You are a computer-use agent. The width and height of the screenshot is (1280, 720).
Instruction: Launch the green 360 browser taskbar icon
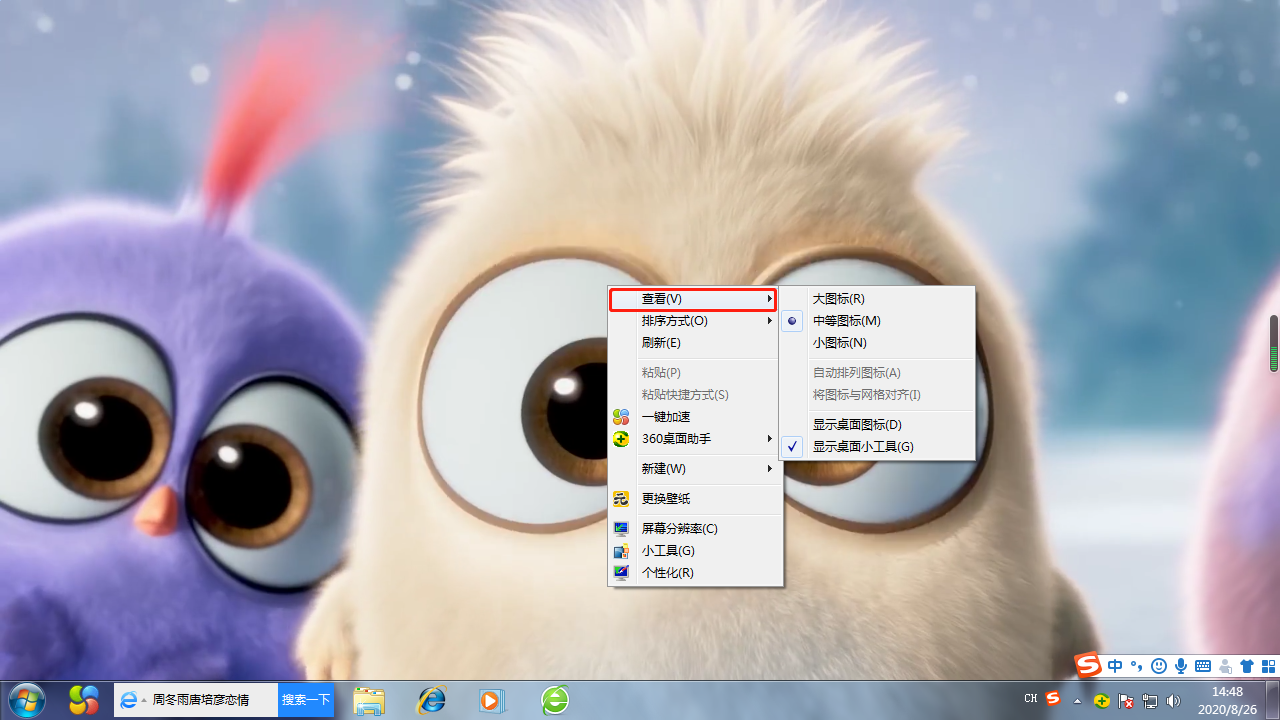(x=555, y=700)
